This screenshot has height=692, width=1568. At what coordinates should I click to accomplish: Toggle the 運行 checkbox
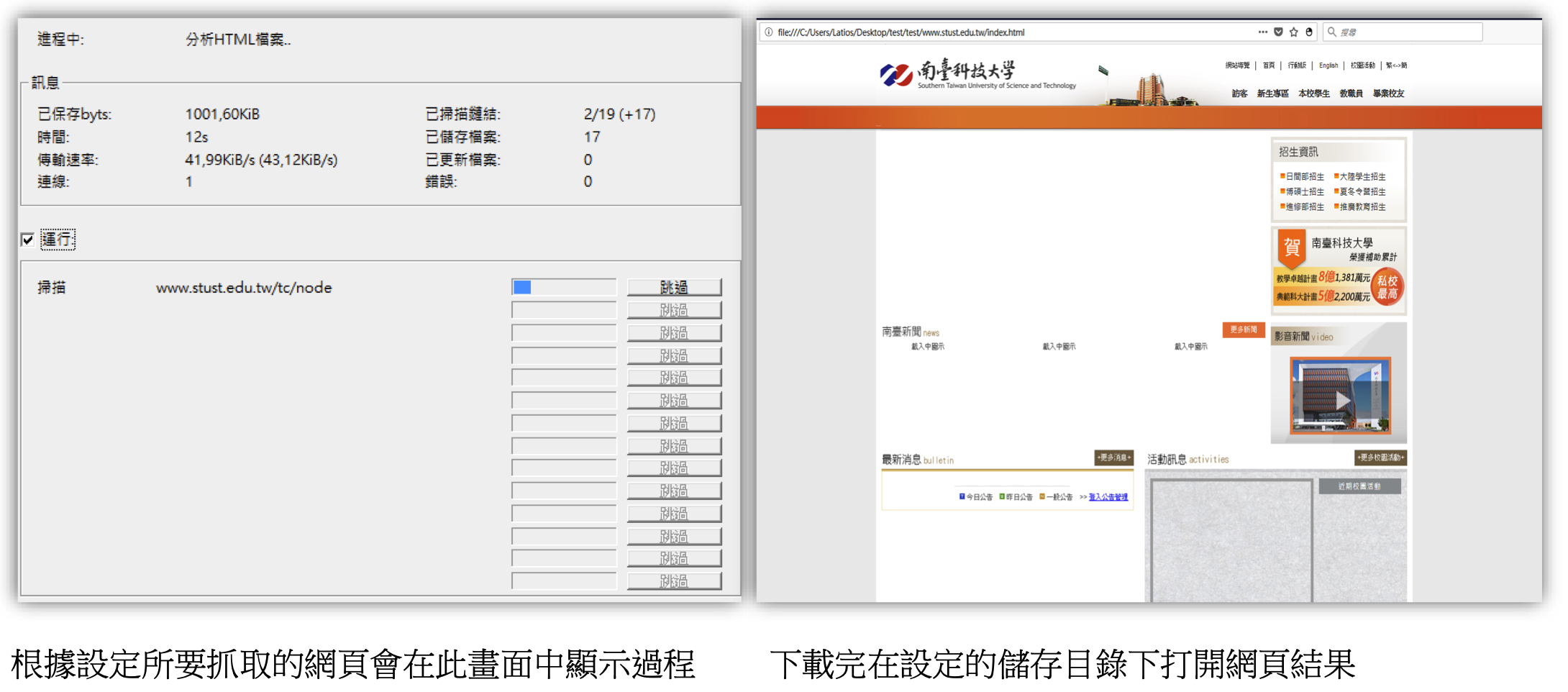pos(28,240)
